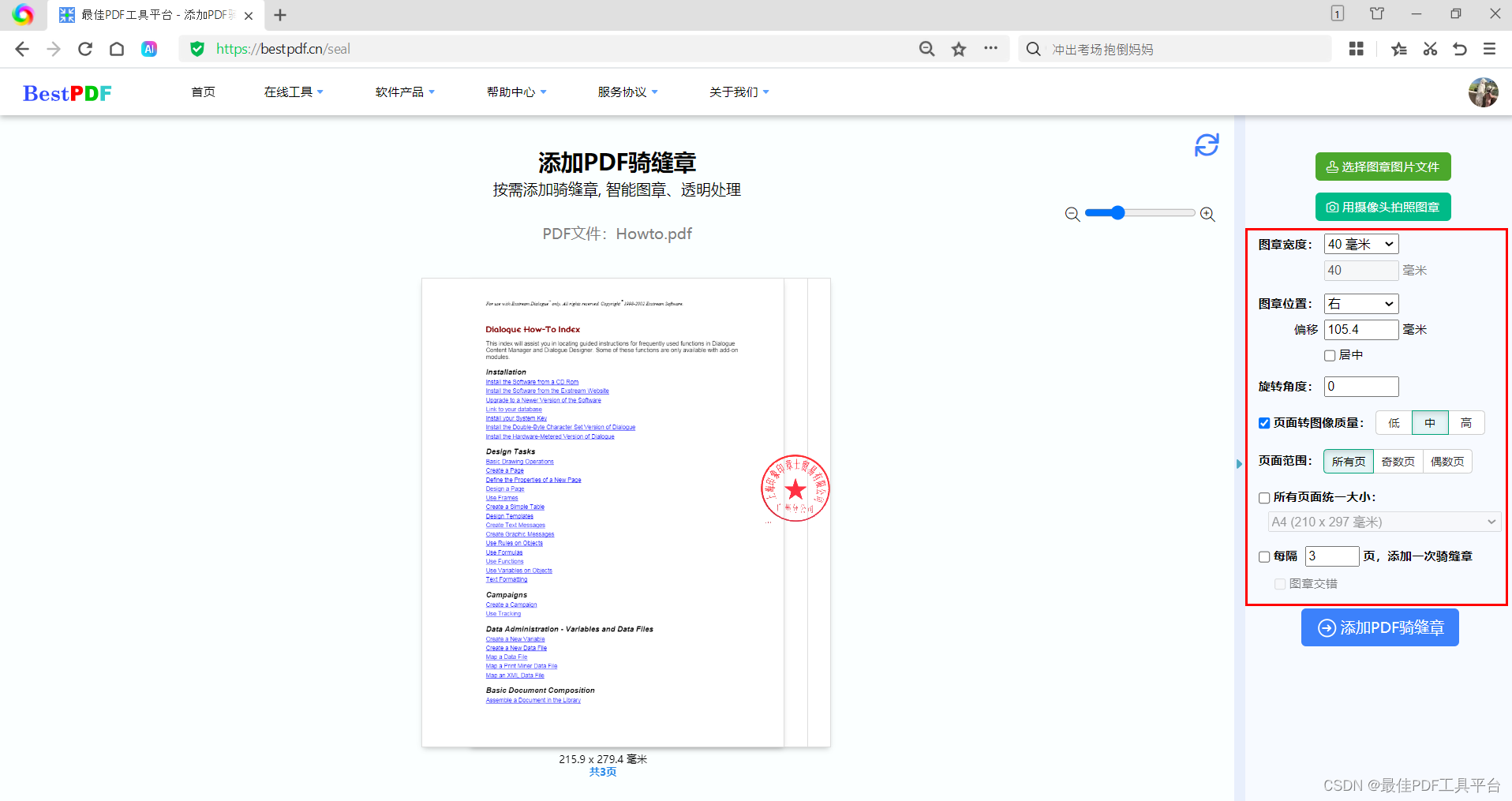
Task: Click the scissors screenshot icon
Action: pyautogui.click(x=1430, y=49)
